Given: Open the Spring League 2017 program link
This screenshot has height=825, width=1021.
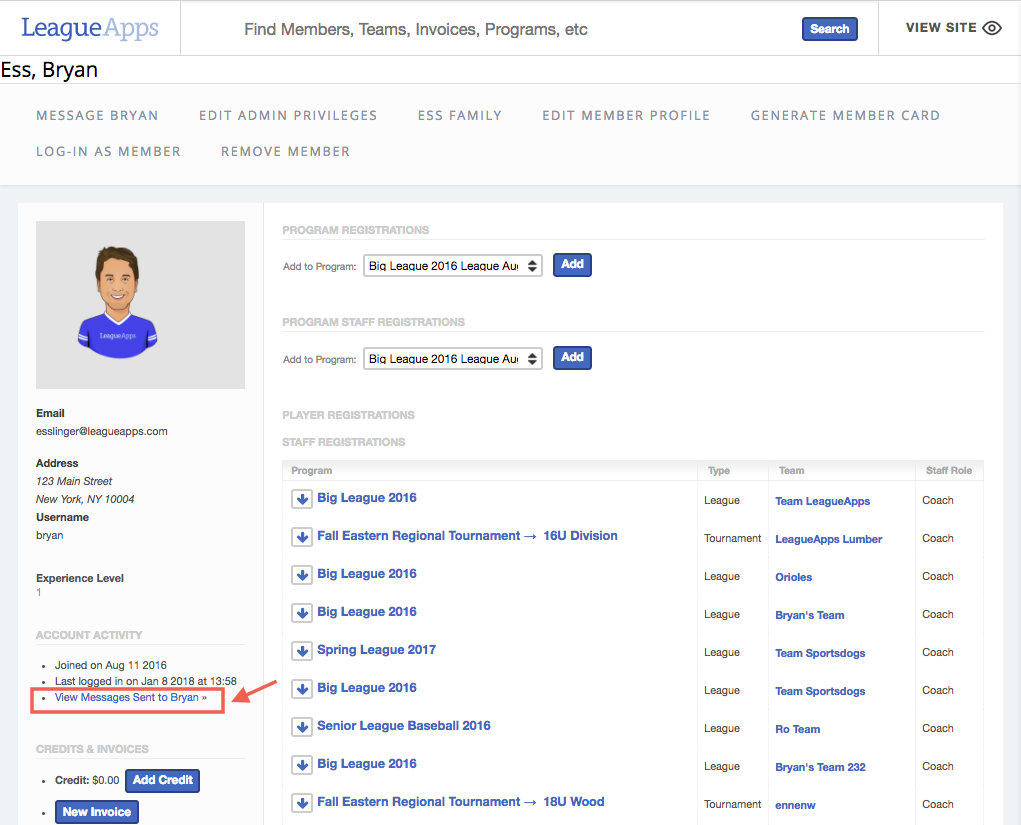Looking at the screenshot, I should [x=376, y=650].
